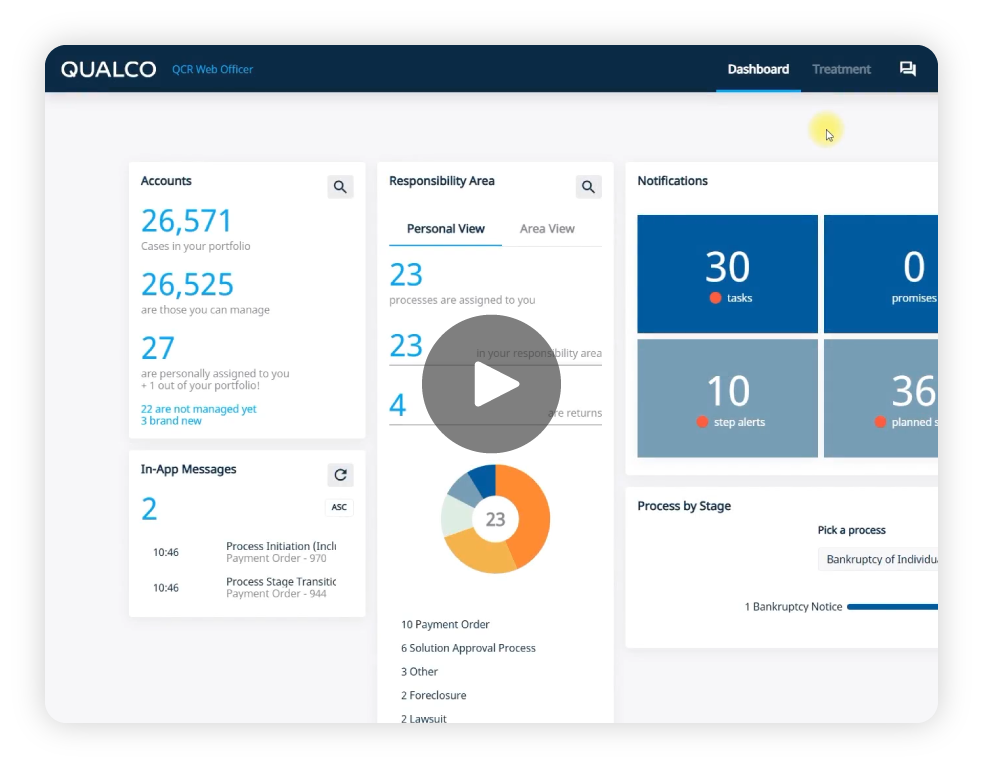The height and width of the screenshot is (768, 983).
Task: Switch to Area View tab
Action: [x=547, y=229]
